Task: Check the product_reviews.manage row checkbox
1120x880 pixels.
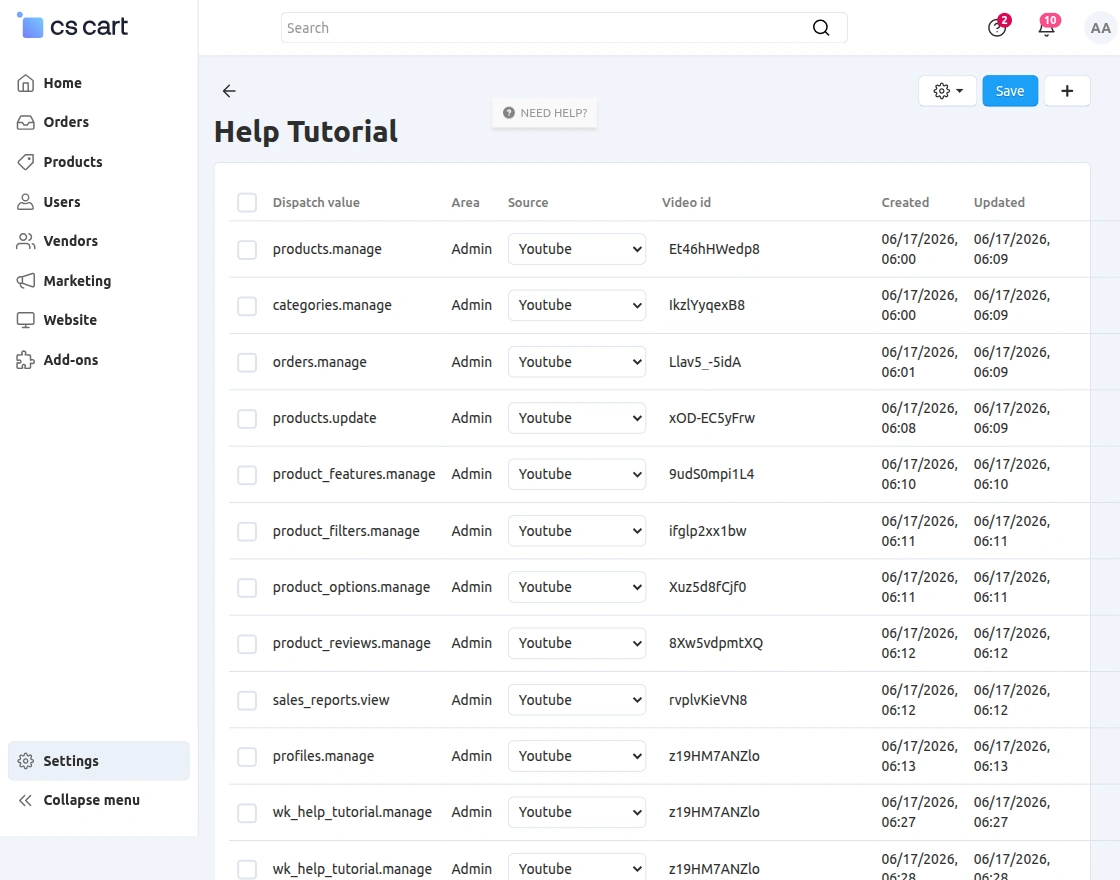Action: coord(247,644)
